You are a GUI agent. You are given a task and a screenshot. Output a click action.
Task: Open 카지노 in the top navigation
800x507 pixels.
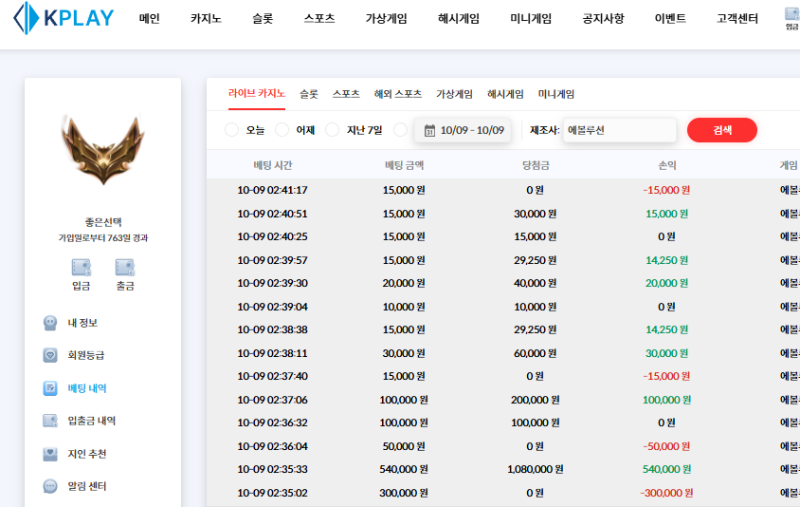click(x=206, y=19)
